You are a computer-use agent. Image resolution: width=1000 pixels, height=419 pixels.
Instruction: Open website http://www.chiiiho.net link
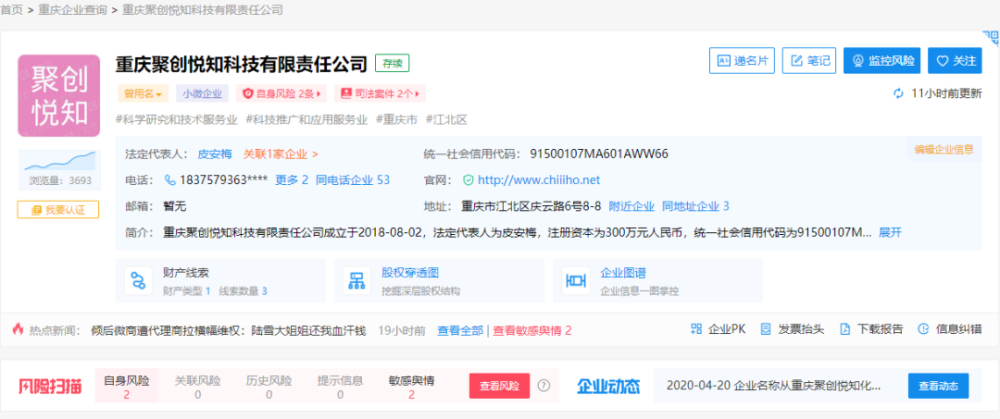539,180
